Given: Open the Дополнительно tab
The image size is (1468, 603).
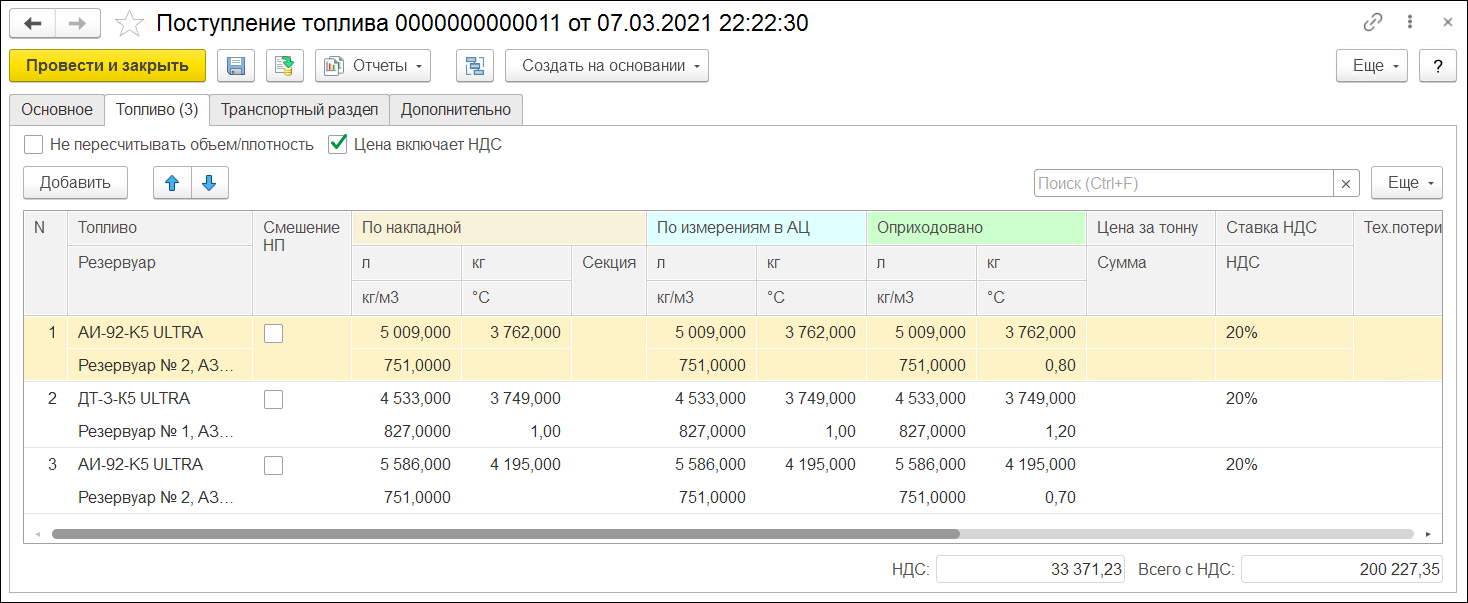Looking at the screenshot, I should point(455,110).
